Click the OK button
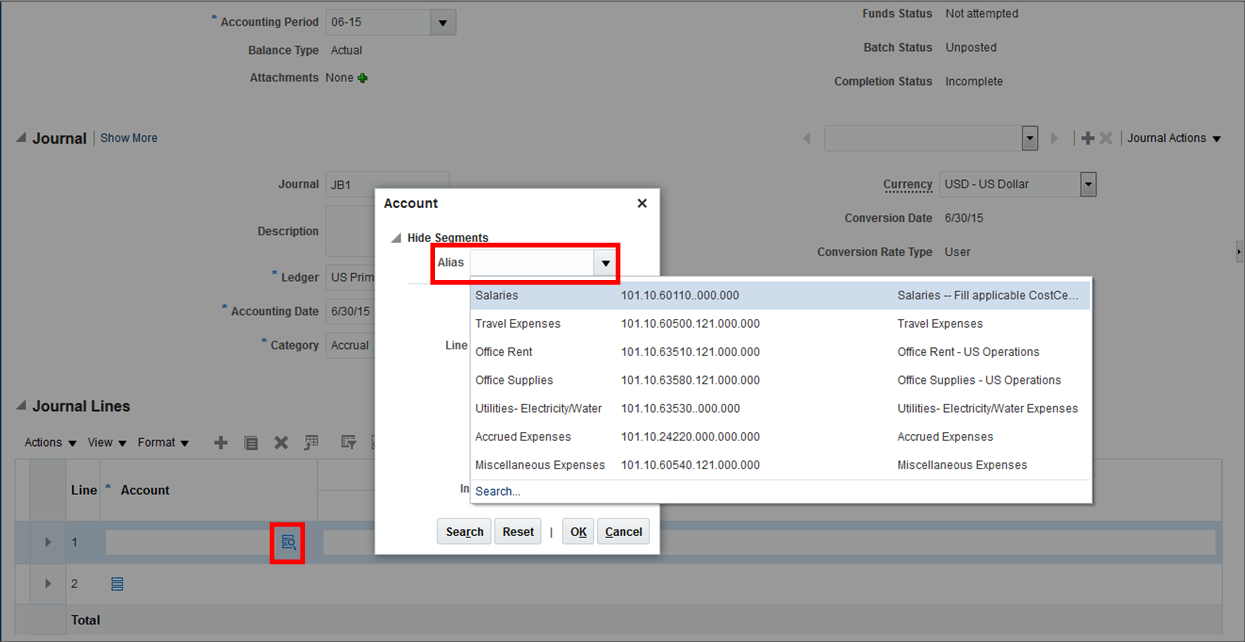 578,531
